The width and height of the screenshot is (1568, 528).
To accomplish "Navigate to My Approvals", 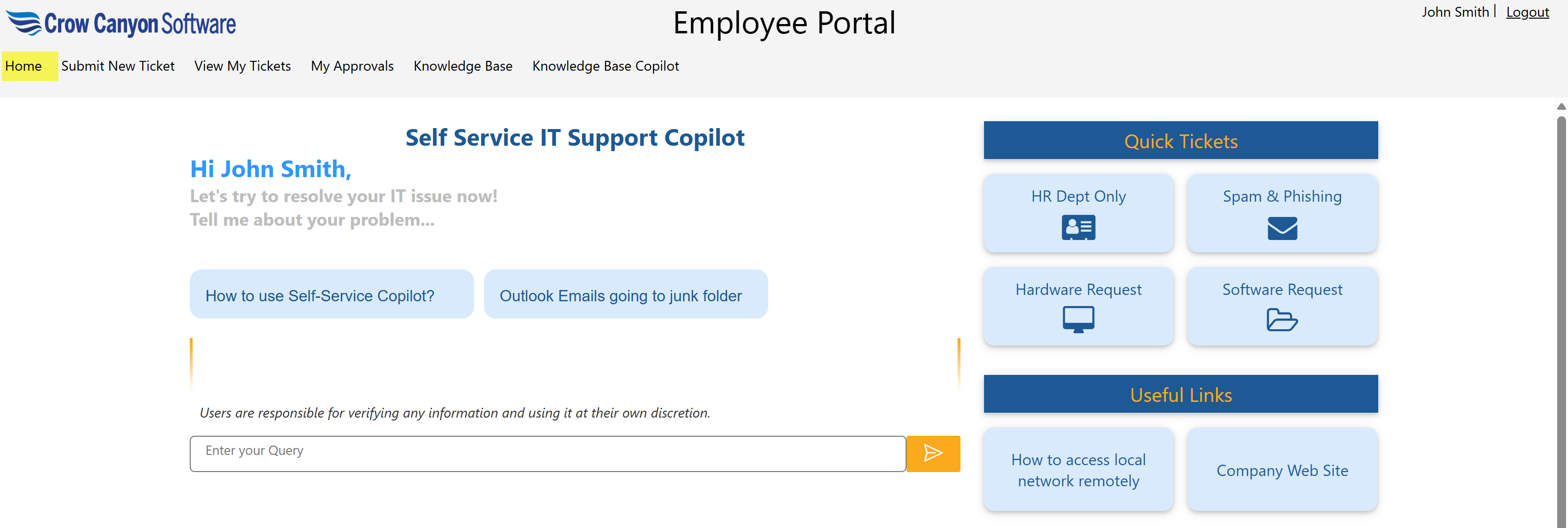I will (x=352, y=66).
